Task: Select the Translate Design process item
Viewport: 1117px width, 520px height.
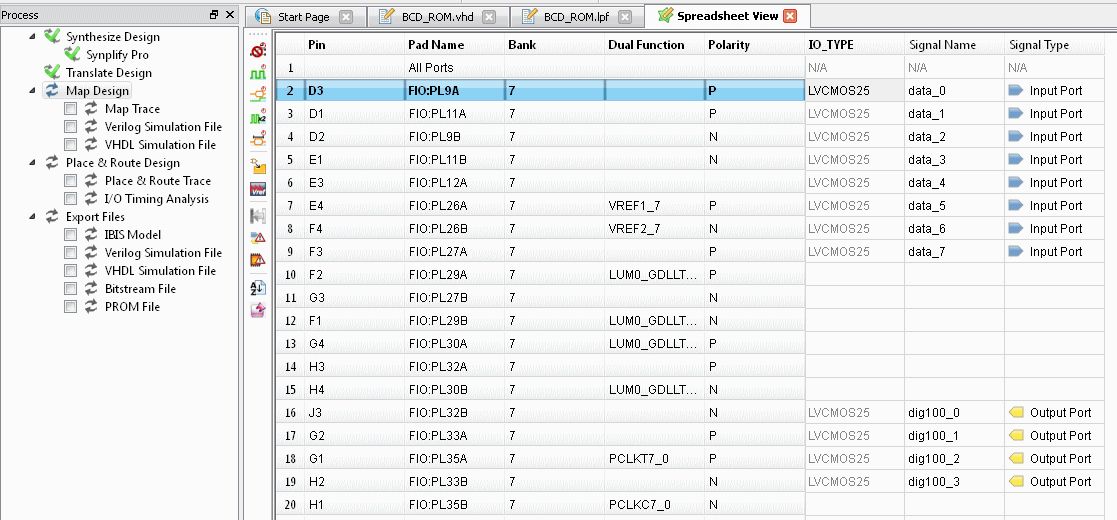Action: [109, 73]
